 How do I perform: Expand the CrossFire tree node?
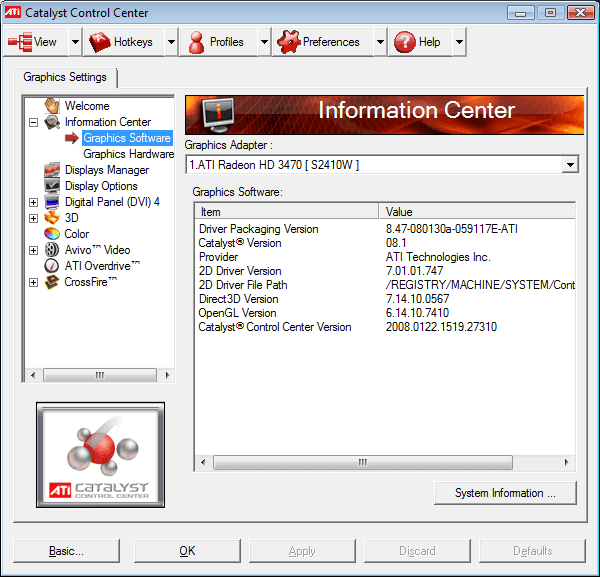pos(34,282)
